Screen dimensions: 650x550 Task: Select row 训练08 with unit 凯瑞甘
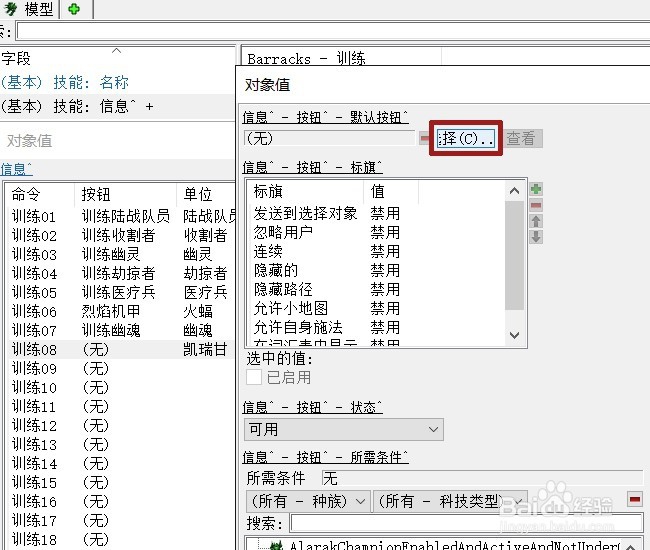coord(122,349)
